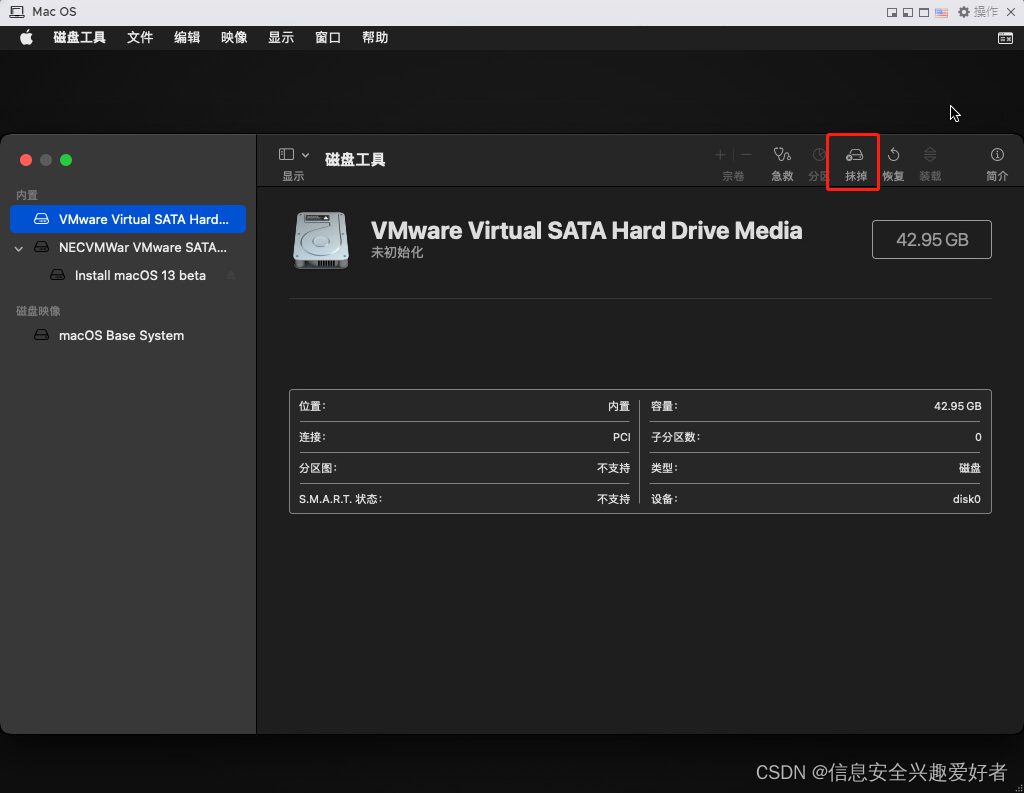Open the 编辑 menu

187,38
